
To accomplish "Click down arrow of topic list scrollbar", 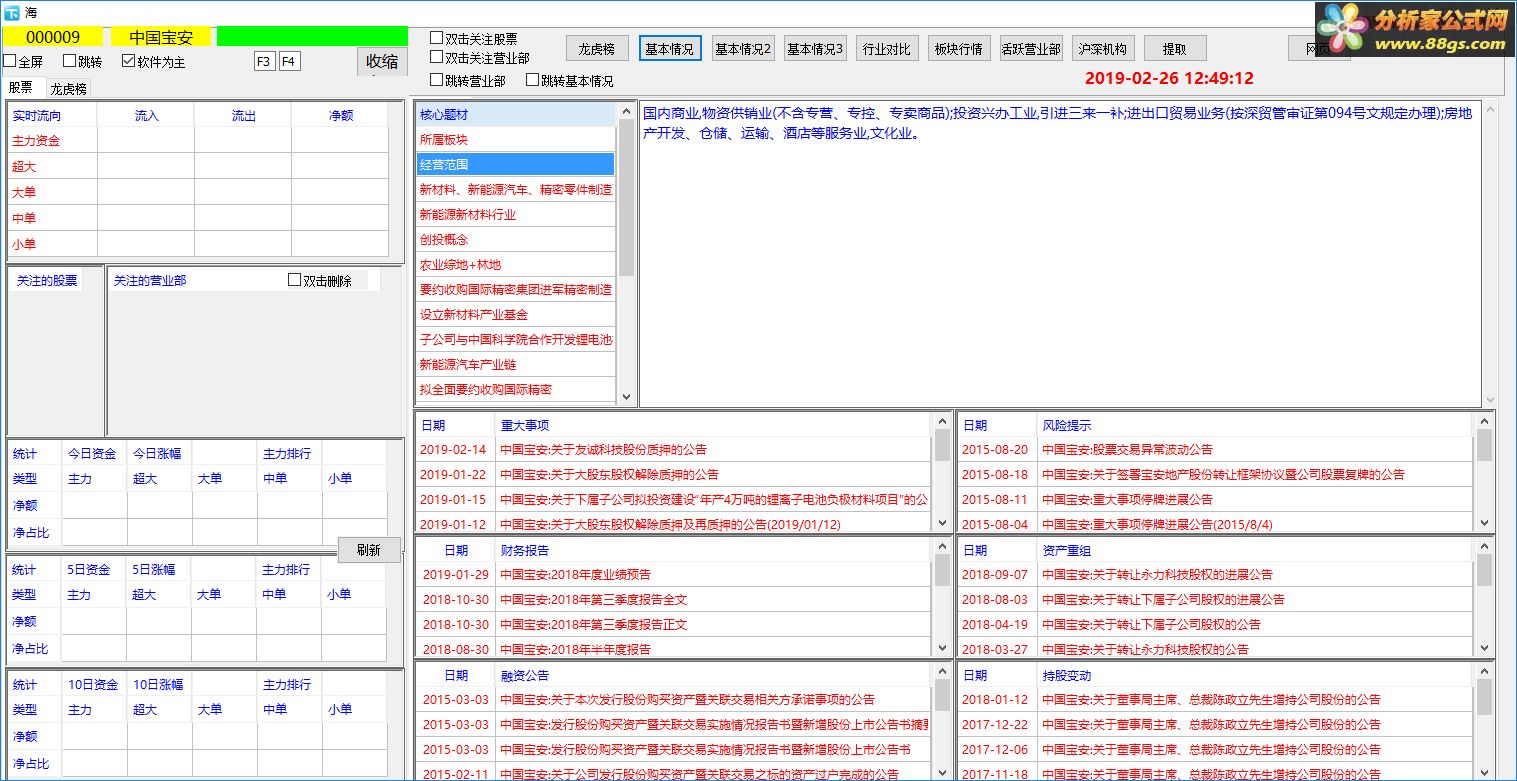I will 627,397.
